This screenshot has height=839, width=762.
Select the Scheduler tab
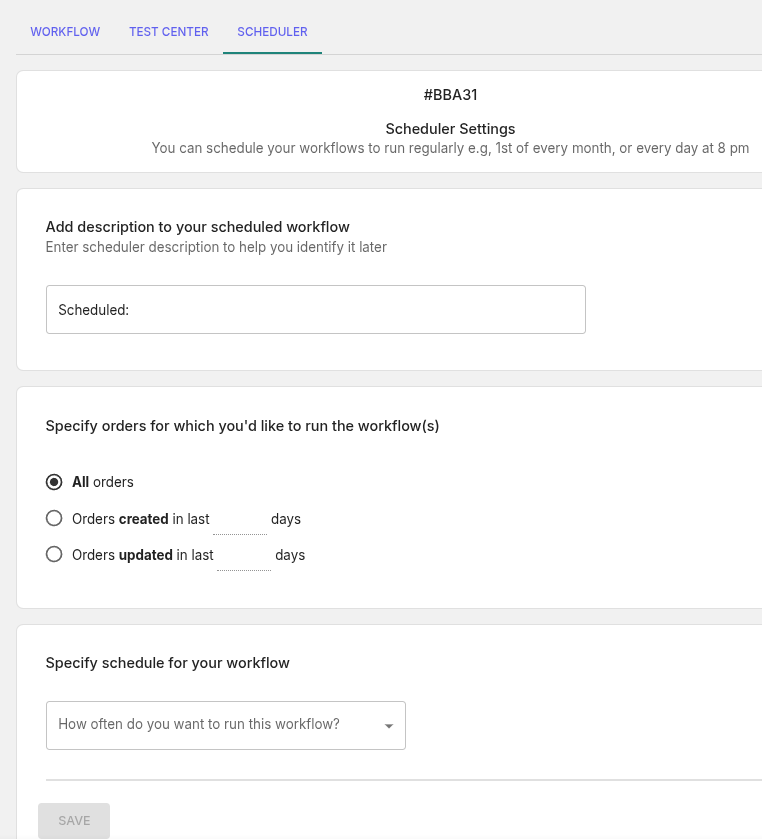tap(272, 32)
